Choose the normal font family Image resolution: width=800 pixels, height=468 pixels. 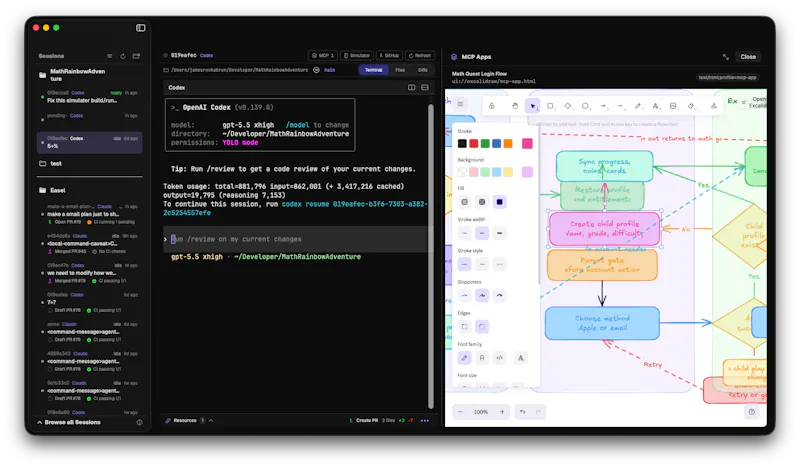pos(482,358)
